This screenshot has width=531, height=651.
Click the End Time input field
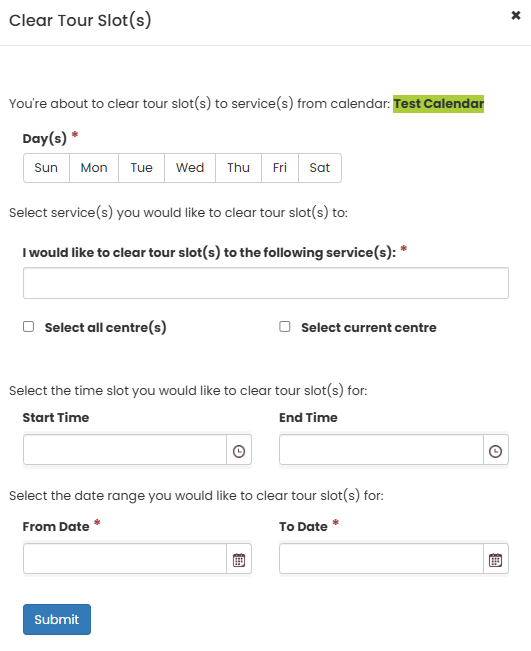coord(382,450)
